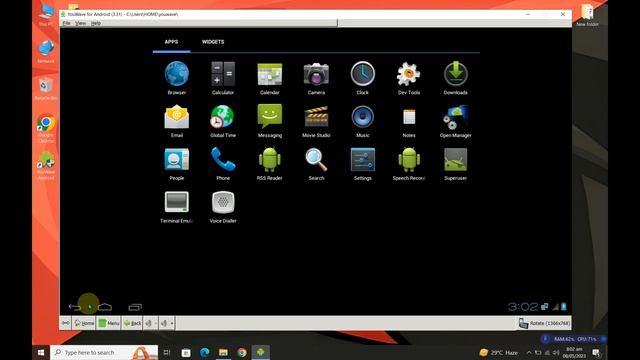Open the Downloads app

456,78
